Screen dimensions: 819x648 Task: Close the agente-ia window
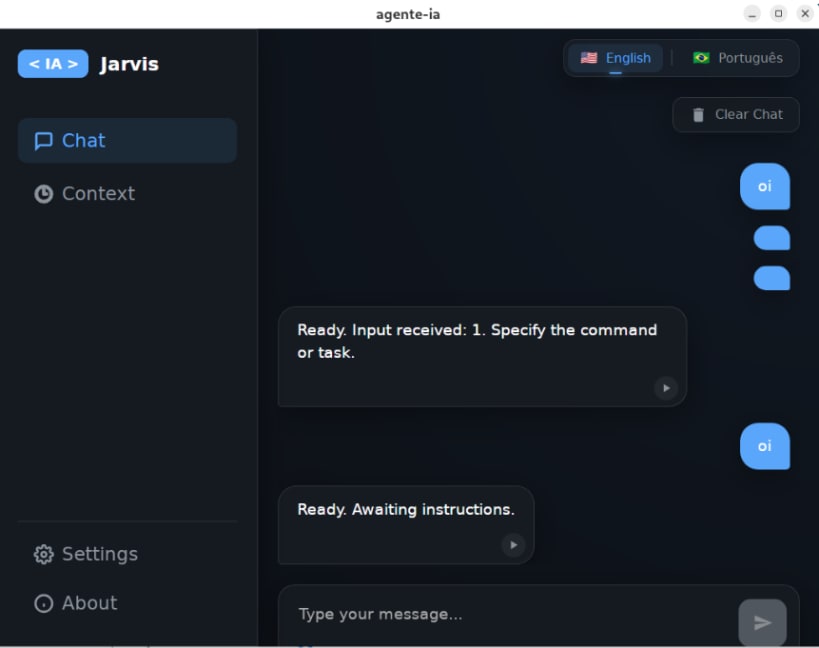(805, 14)
